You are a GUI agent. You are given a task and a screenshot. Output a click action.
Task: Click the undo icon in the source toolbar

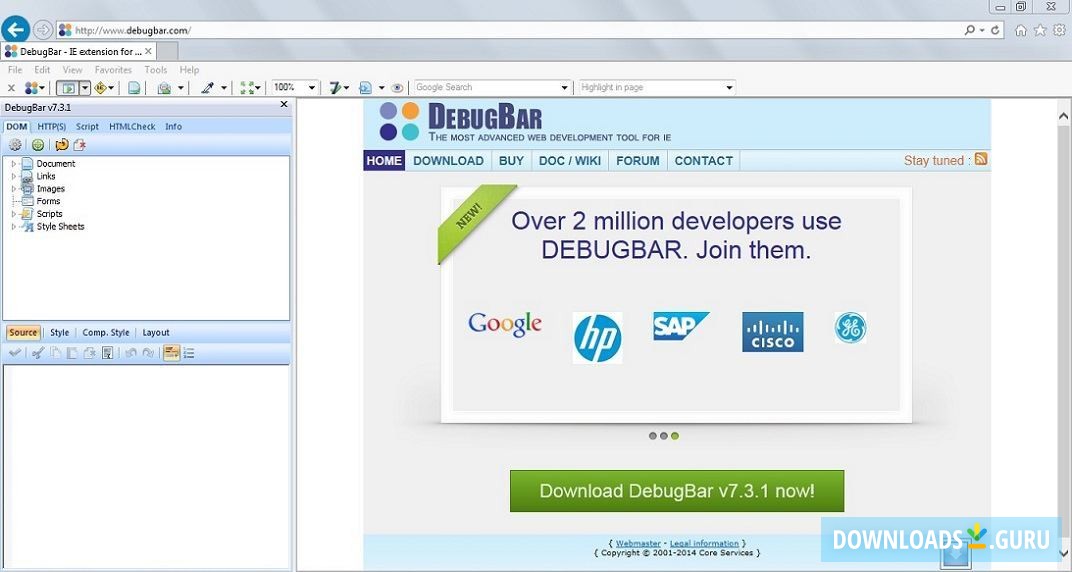click(130, 353)
